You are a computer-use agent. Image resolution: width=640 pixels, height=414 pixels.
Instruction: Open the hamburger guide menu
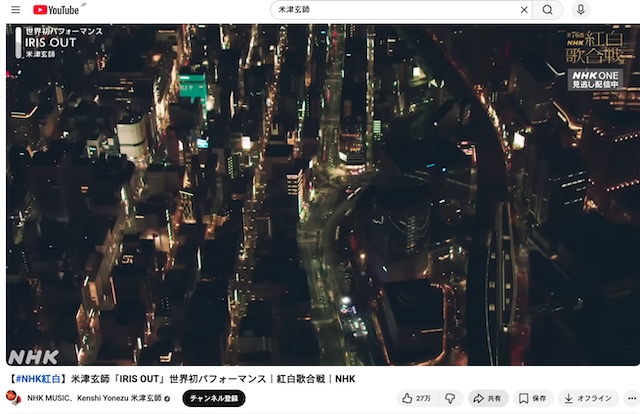16,9
